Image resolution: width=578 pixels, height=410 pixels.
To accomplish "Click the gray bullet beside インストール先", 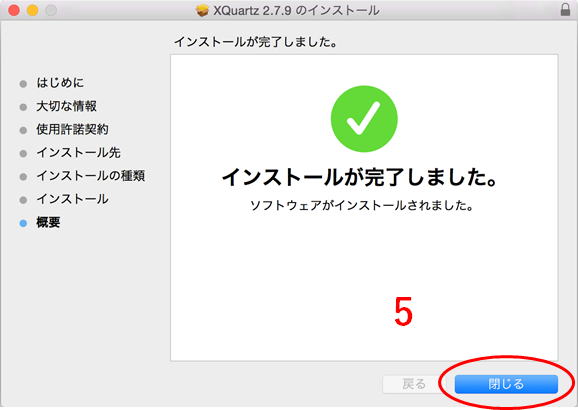I will tap(23, 153).
